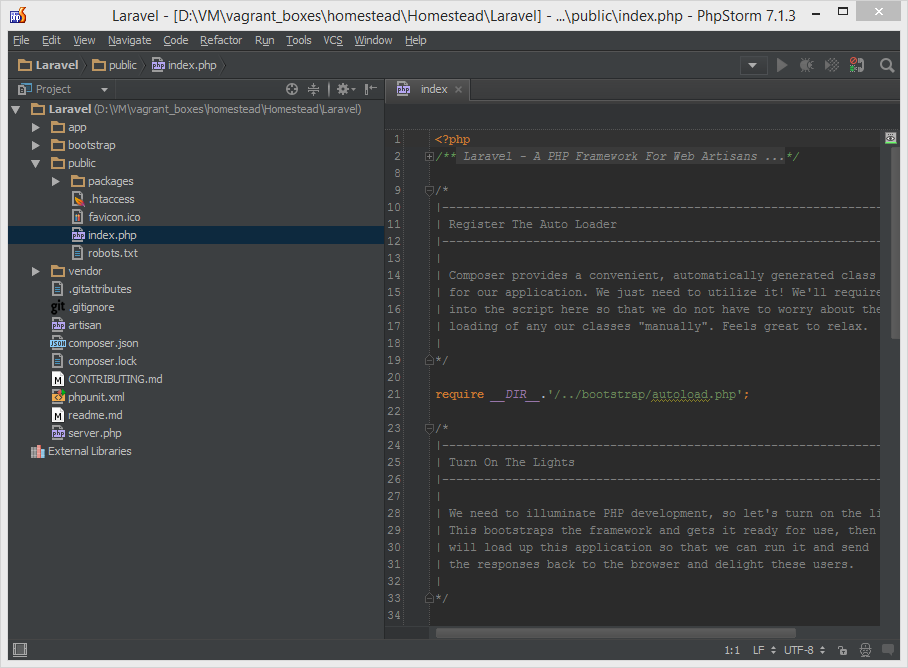Open the Navigate menu
Viewport: 908px width, 668px height.
pyautogui.click(x=130, y=41)
